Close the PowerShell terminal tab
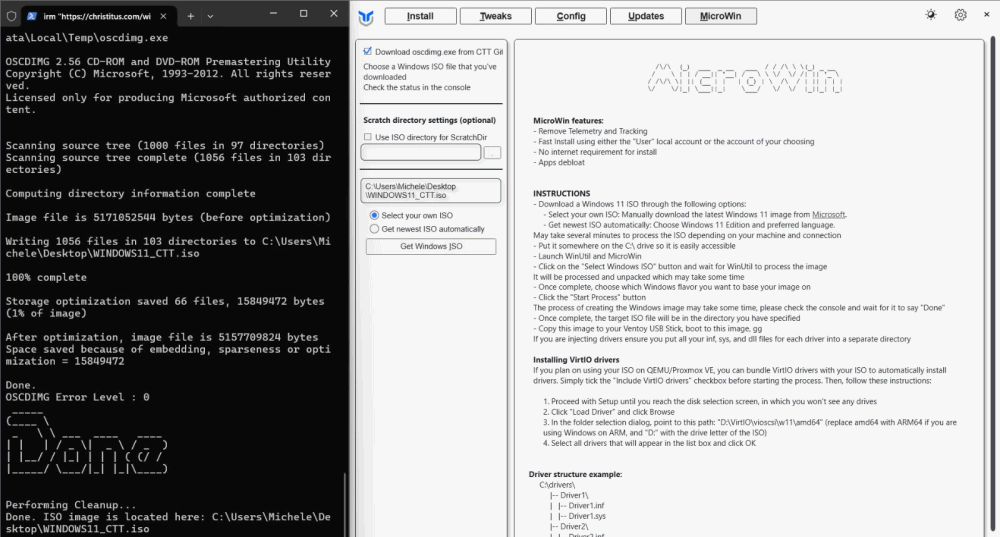 (x=163, y=16)
